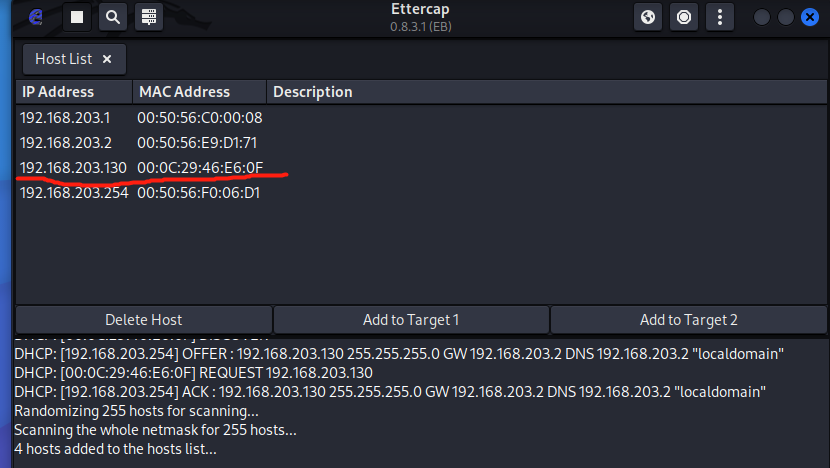Screen dimensions: 830x468
Task: Click the Add to Target 1 button
Action: pos(411,320)
